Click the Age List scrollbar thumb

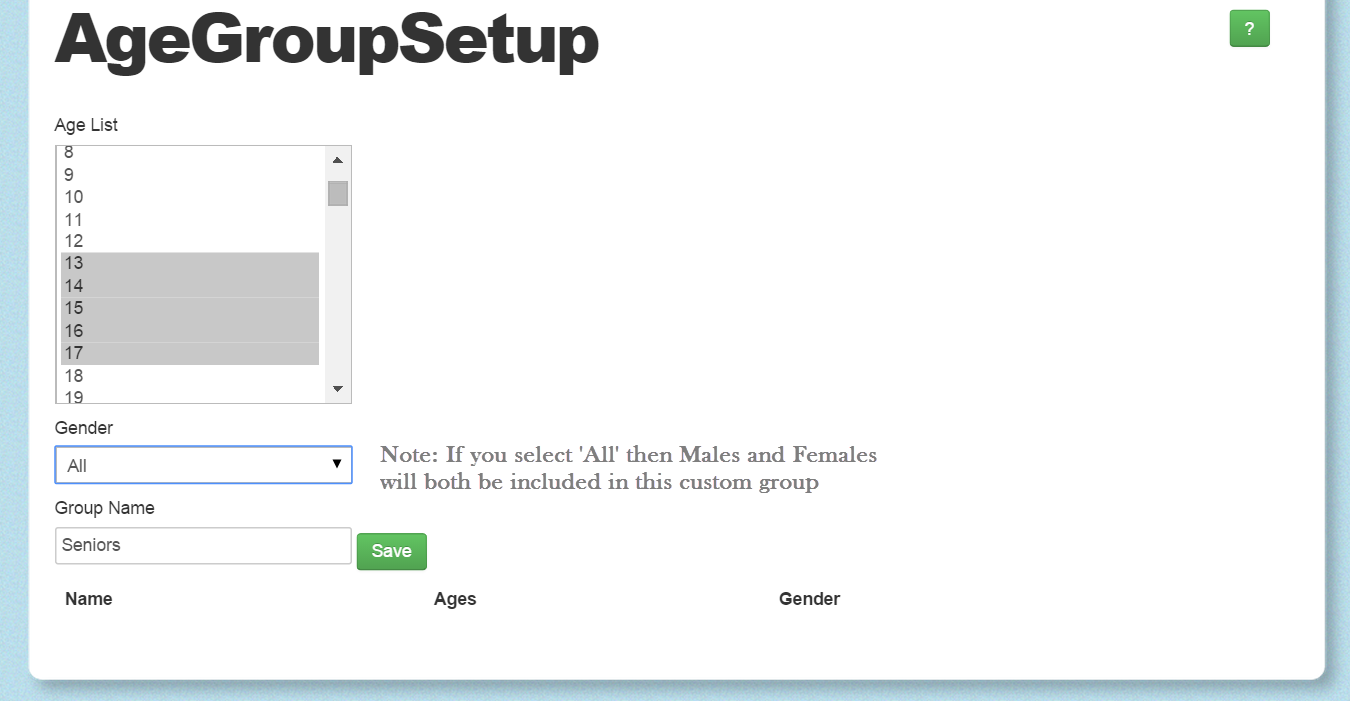coord(338,193)
